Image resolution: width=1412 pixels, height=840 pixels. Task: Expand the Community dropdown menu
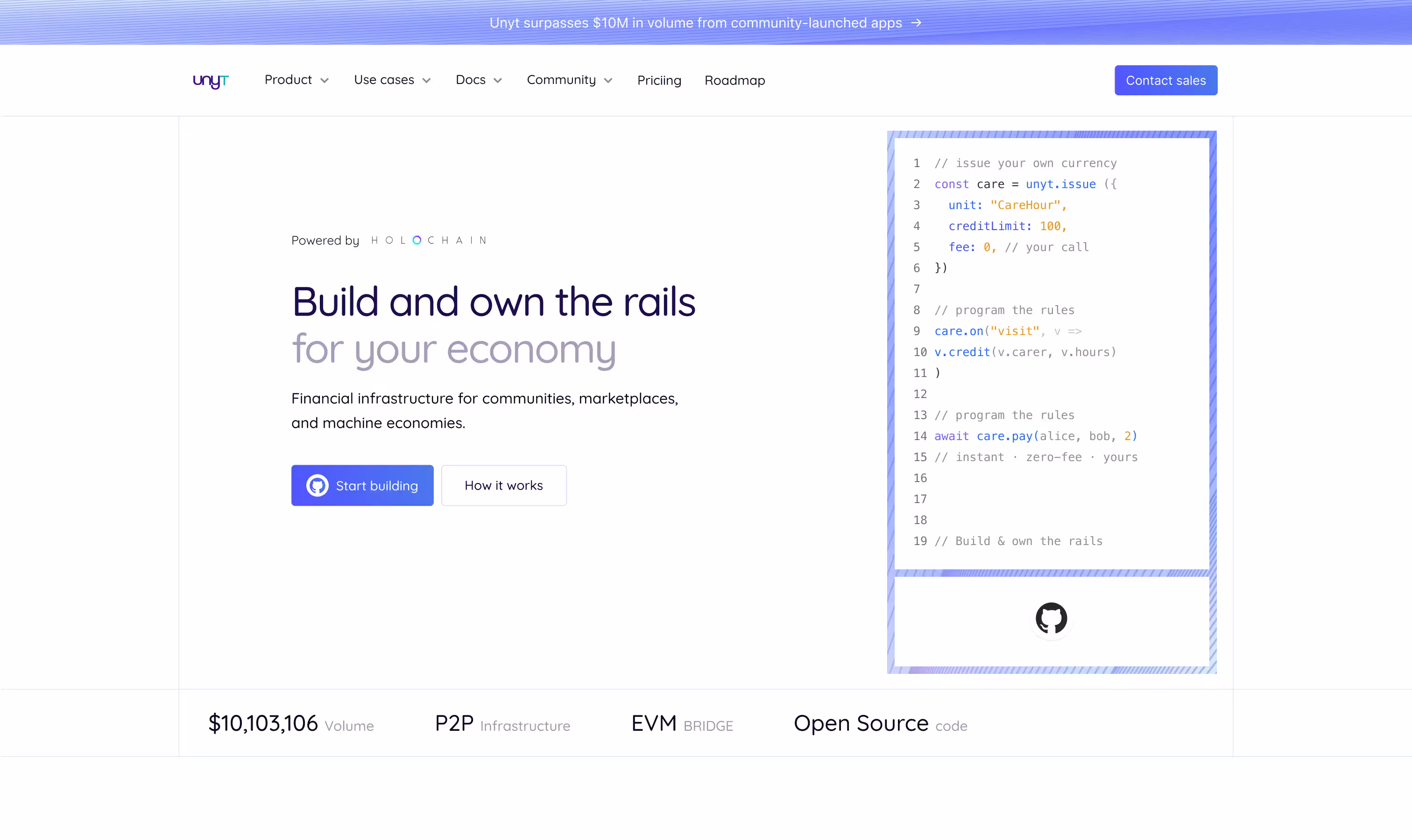tap(570, 80)
